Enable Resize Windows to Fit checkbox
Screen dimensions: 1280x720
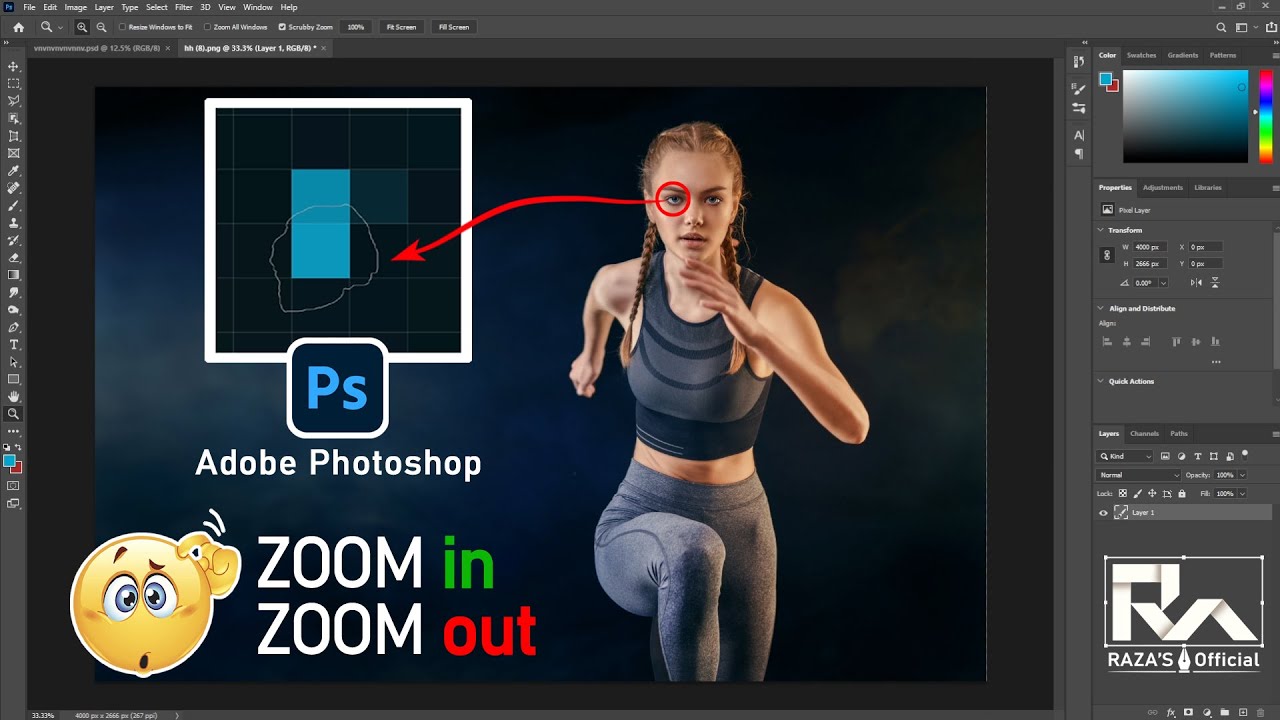(122, 27)
